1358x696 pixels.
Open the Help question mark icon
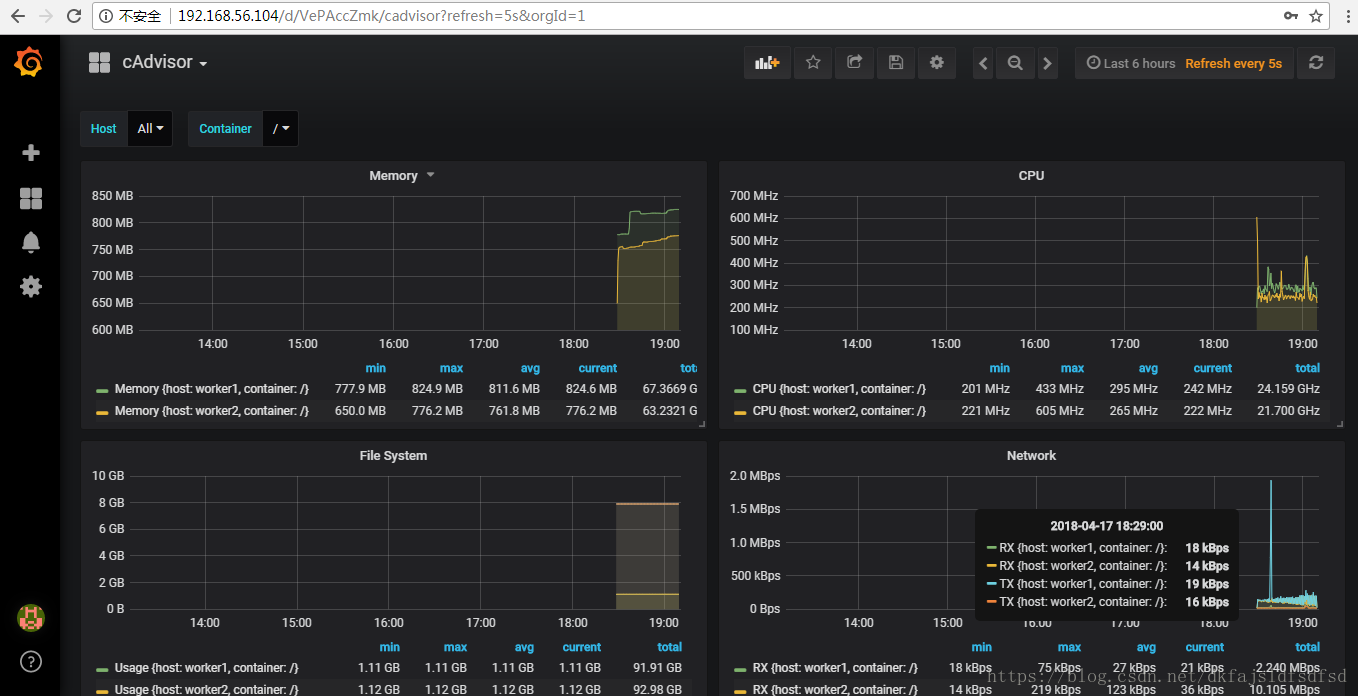(31, 661)
